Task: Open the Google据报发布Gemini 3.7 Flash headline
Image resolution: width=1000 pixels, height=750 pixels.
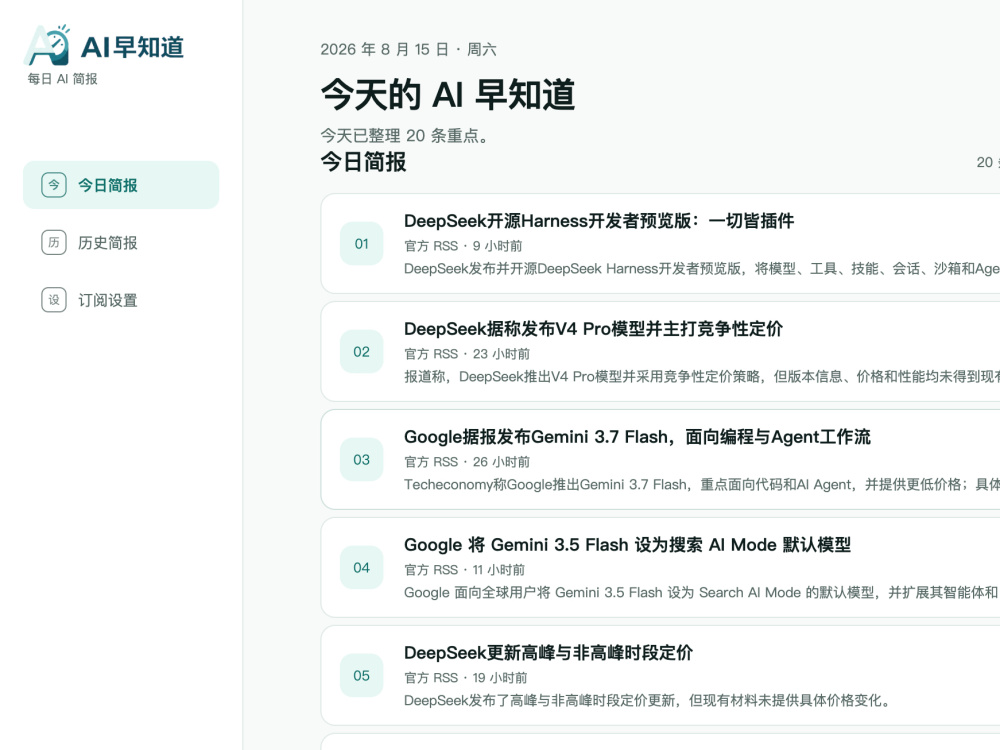Action: [637, 437]
